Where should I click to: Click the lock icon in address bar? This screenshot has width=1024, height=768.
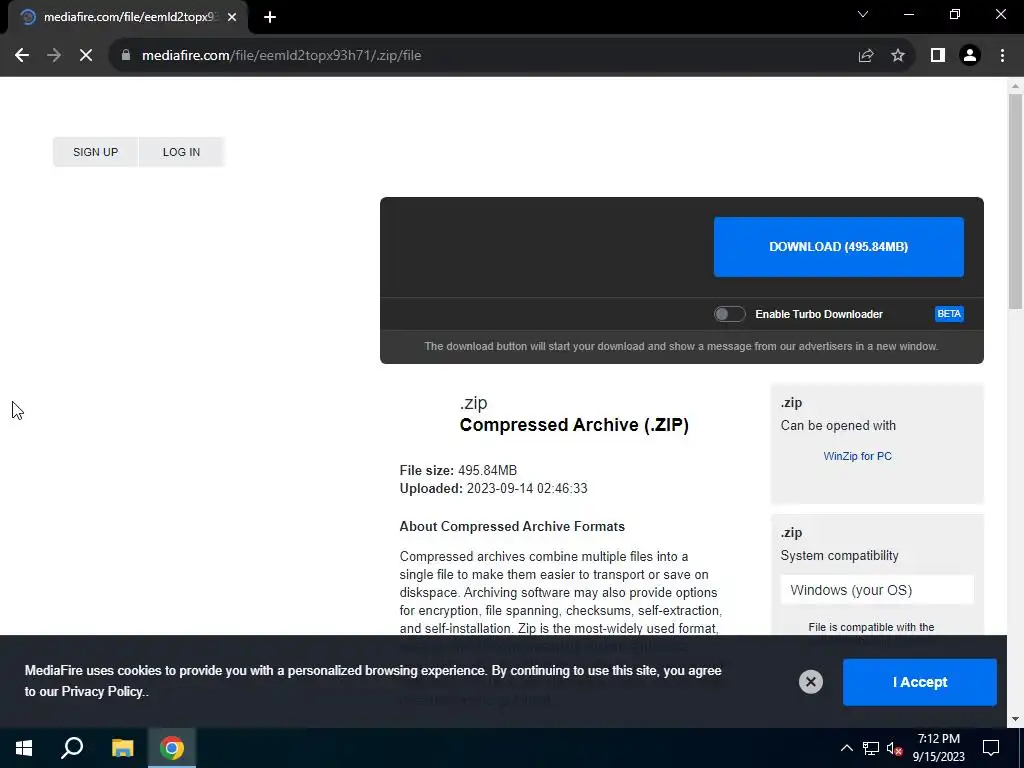[126, 56]
